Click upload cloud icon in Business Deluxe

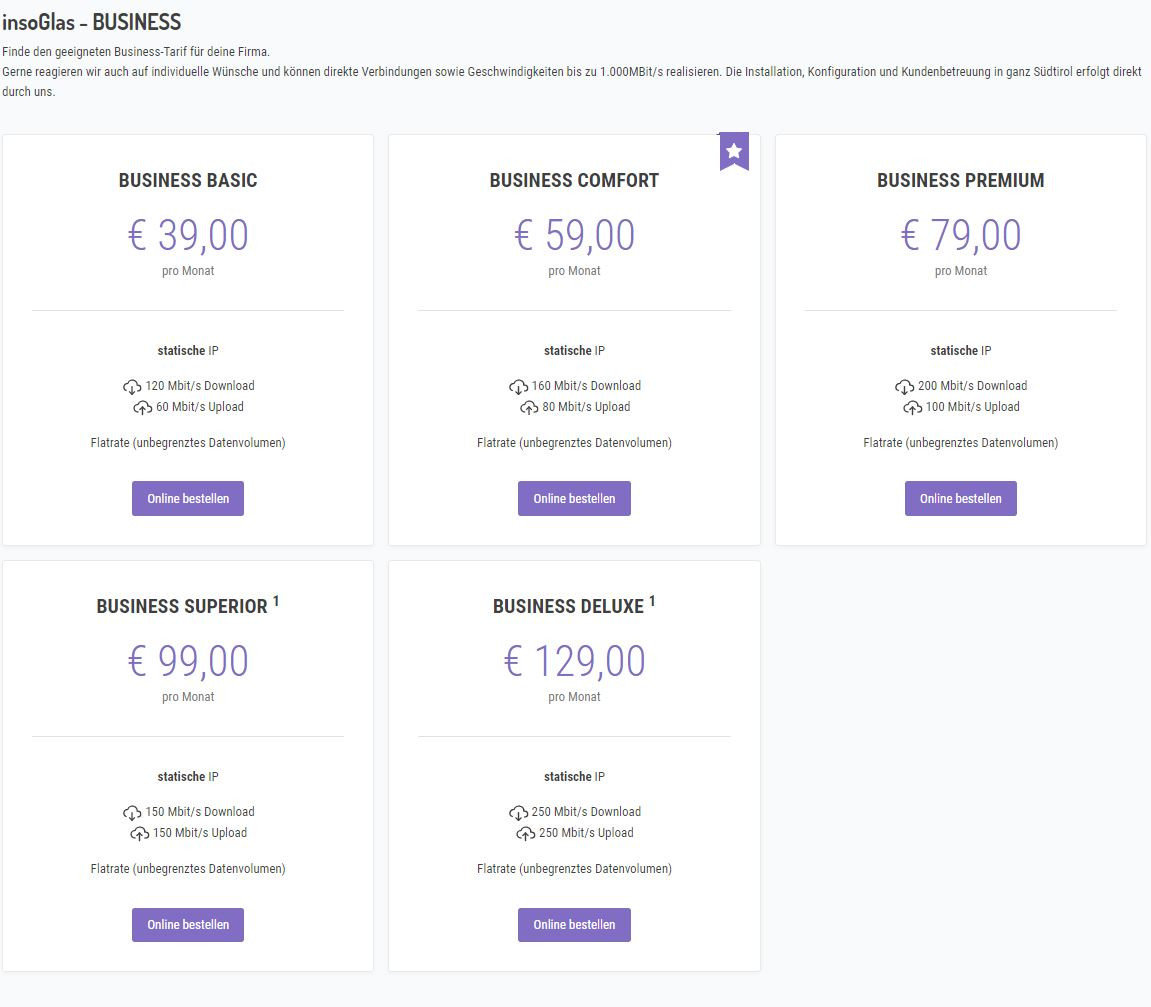click(526, 833)
